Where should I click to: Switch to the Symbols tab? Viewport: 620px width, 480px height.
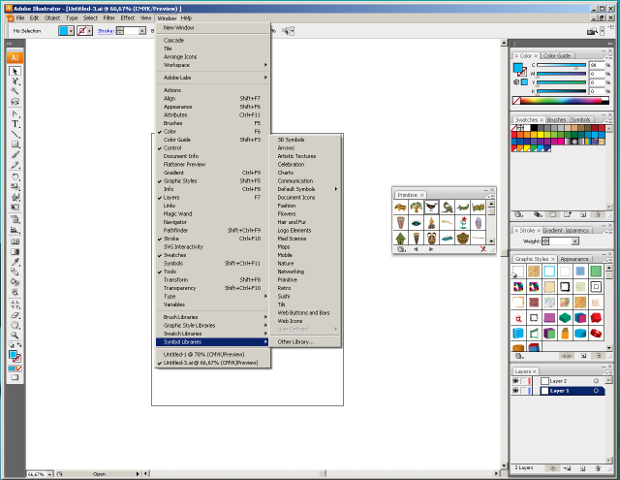580,119
